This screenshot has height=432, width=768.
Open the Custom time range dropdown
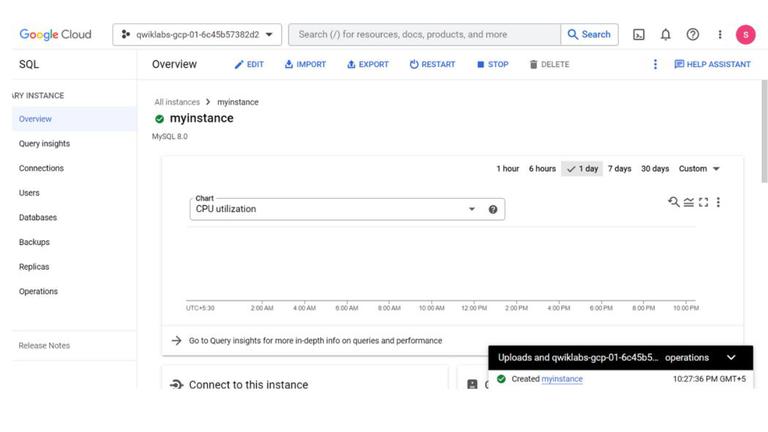tap(699, 169)
